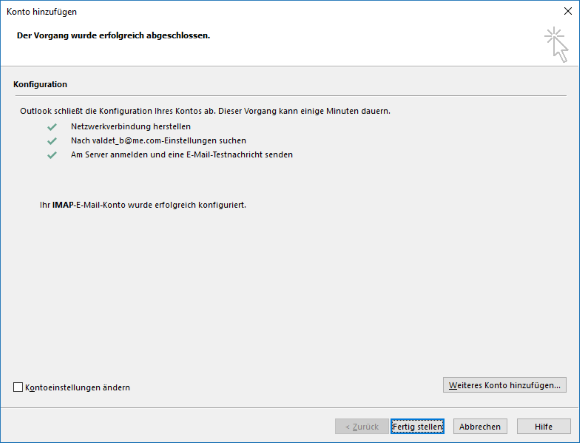Select the Nach valdet_b@me.com-Einstellungen suchen text
580x443 pixels.
159,141
